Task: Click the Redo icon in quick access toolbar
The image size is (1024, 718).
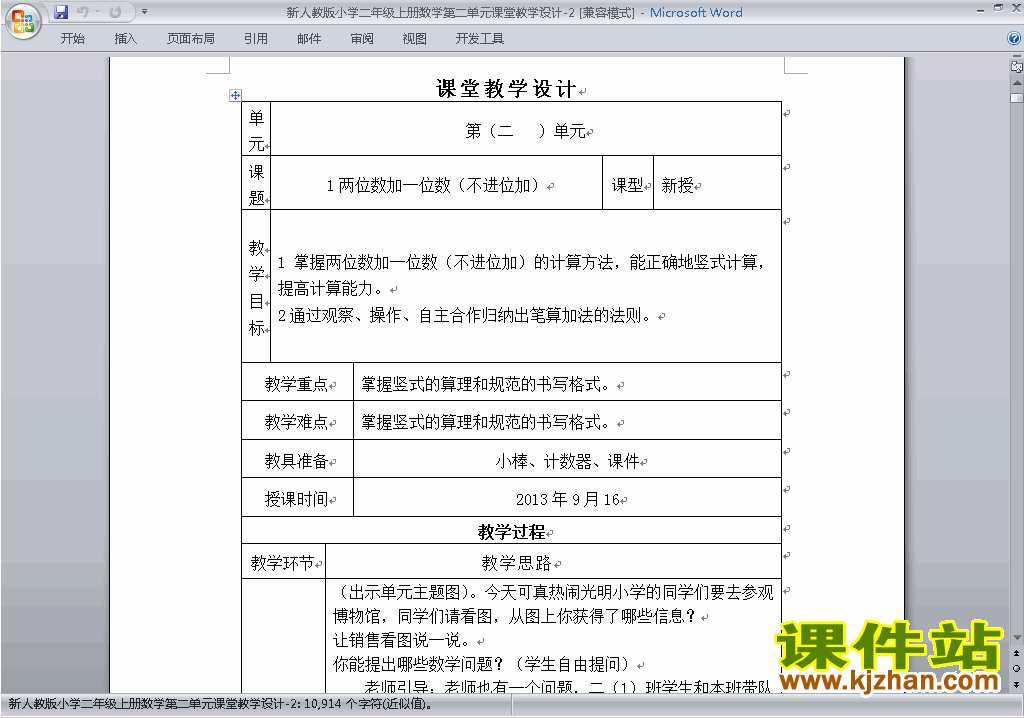Action: point(116,12)
